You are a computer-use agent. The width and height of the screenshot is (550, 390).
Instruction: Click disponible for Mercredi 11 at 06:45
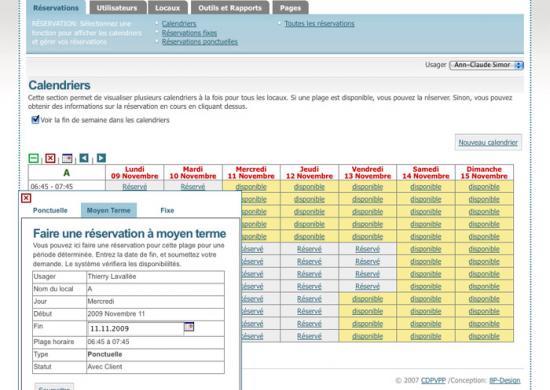click(251, 187)
